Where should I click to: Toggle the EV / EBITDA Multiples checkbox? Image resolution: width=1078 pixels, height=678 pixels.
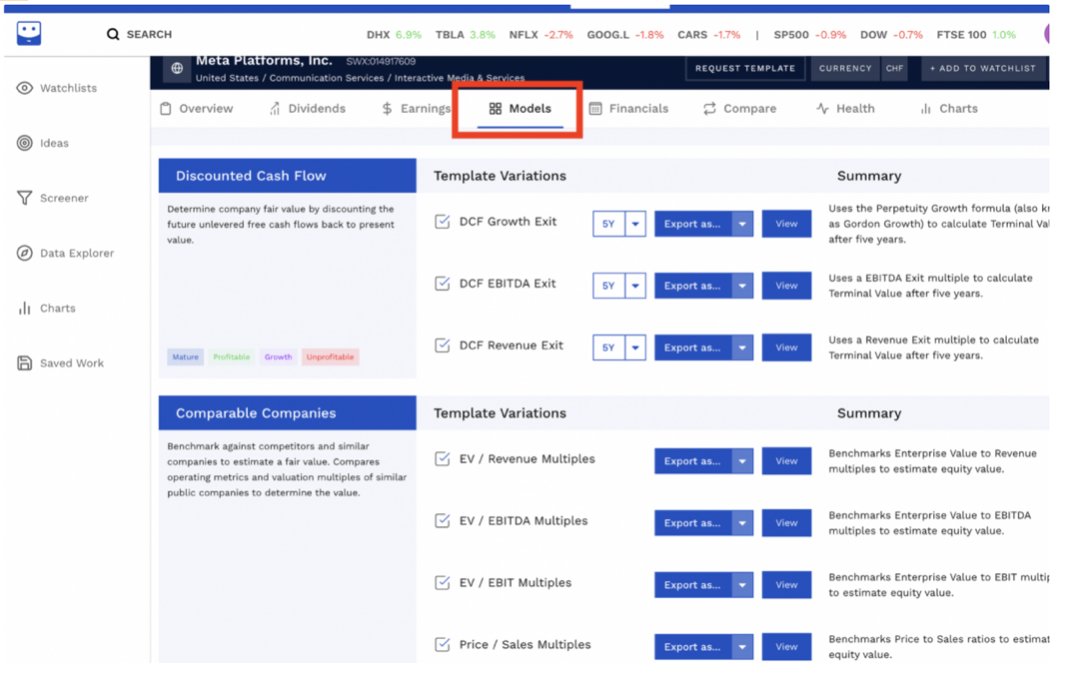tap(442, 521)
